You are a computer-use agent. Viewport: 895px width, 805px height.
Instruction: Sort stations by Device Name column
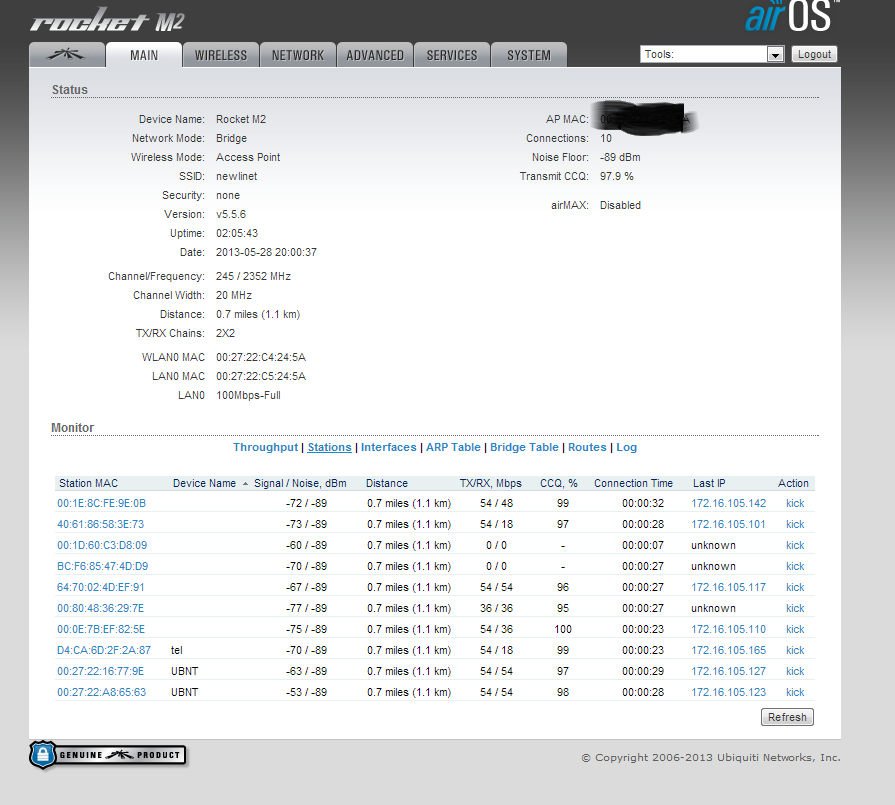204,483
